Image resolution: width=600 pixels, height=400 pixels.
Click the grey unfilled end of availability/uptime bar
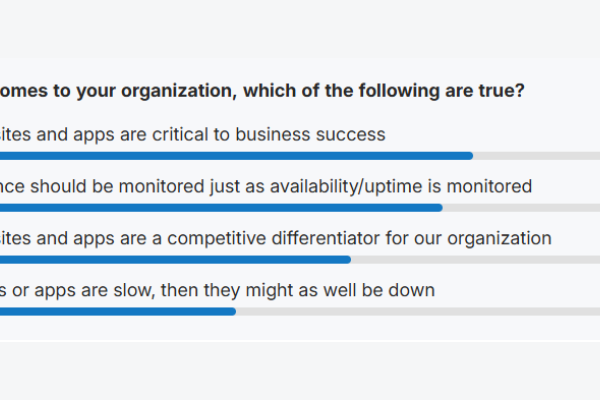point(521,208)
